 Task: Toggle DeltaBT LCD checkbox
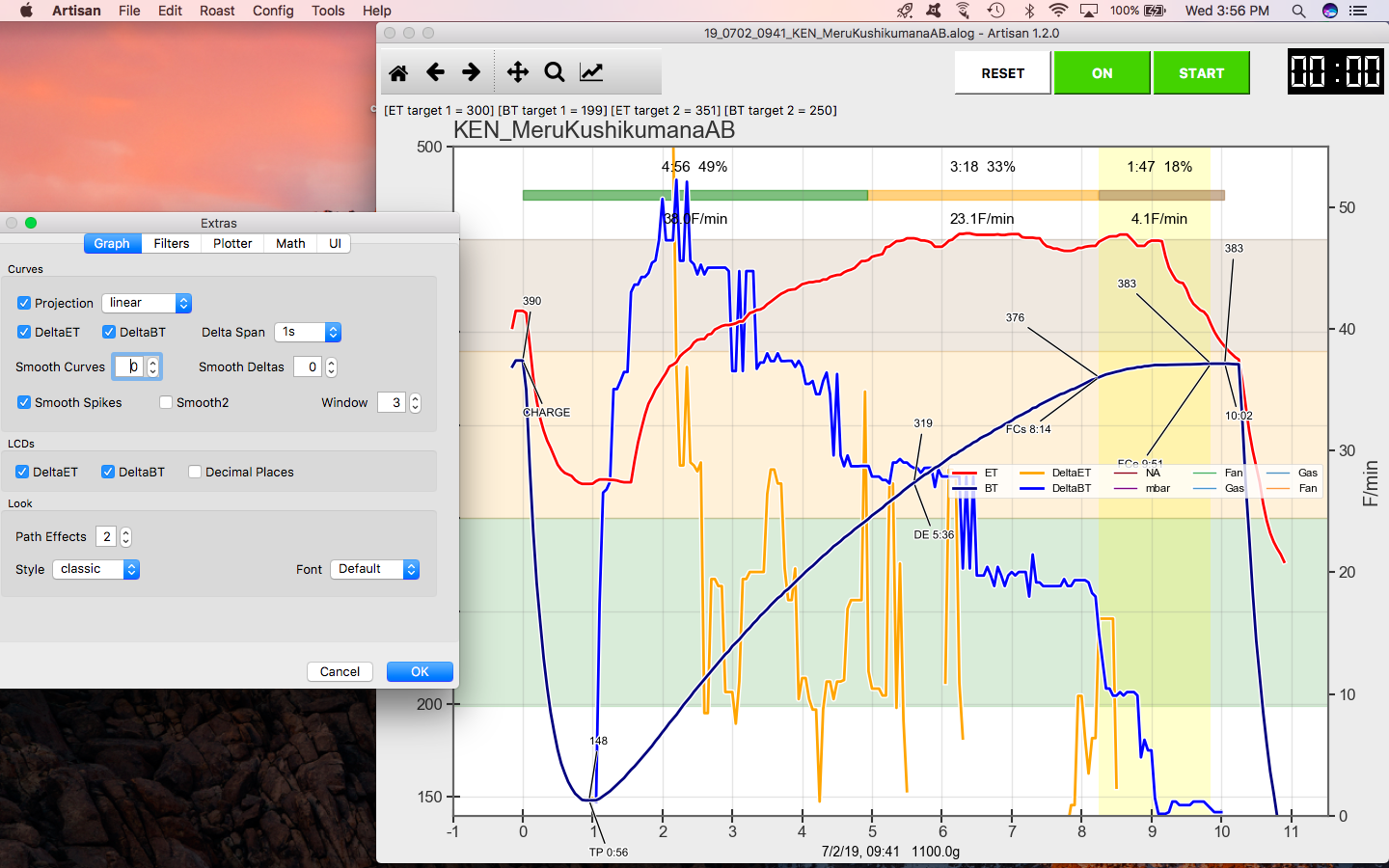click(108, 472)
